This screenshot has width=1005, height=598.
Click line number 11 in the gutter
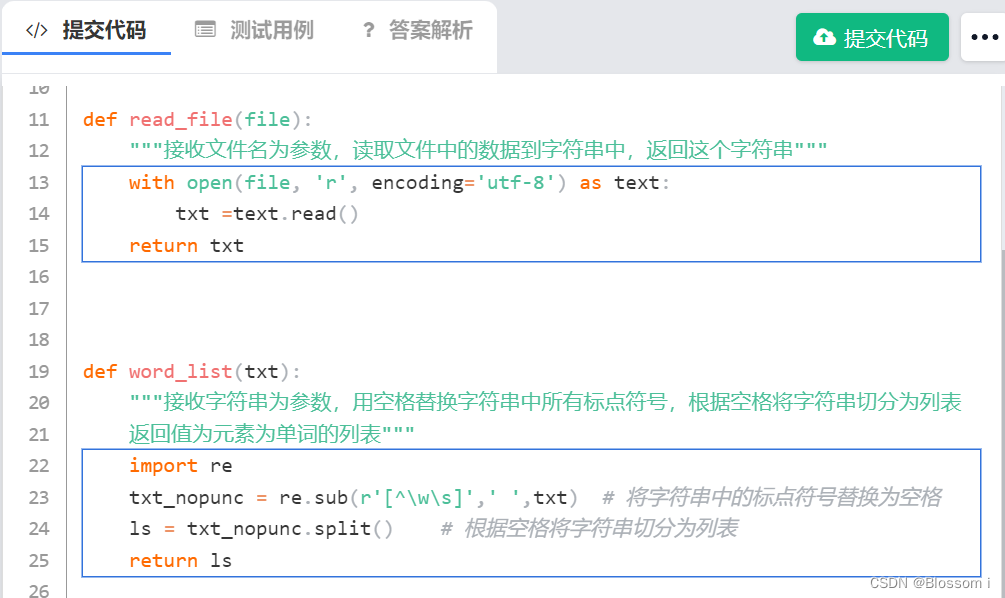(x=39, y=120)
